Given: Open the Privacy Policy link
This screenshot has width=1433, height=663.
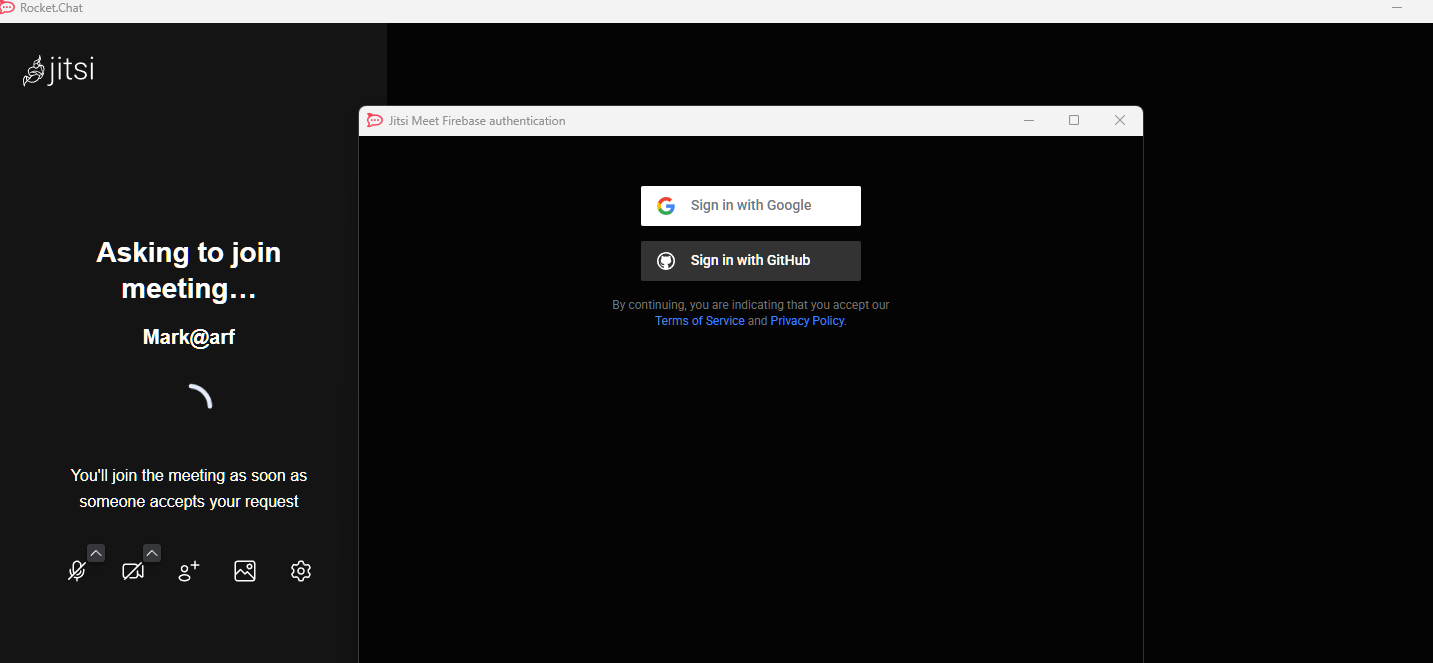Looking at the screenshot, I should click(807, 321).
